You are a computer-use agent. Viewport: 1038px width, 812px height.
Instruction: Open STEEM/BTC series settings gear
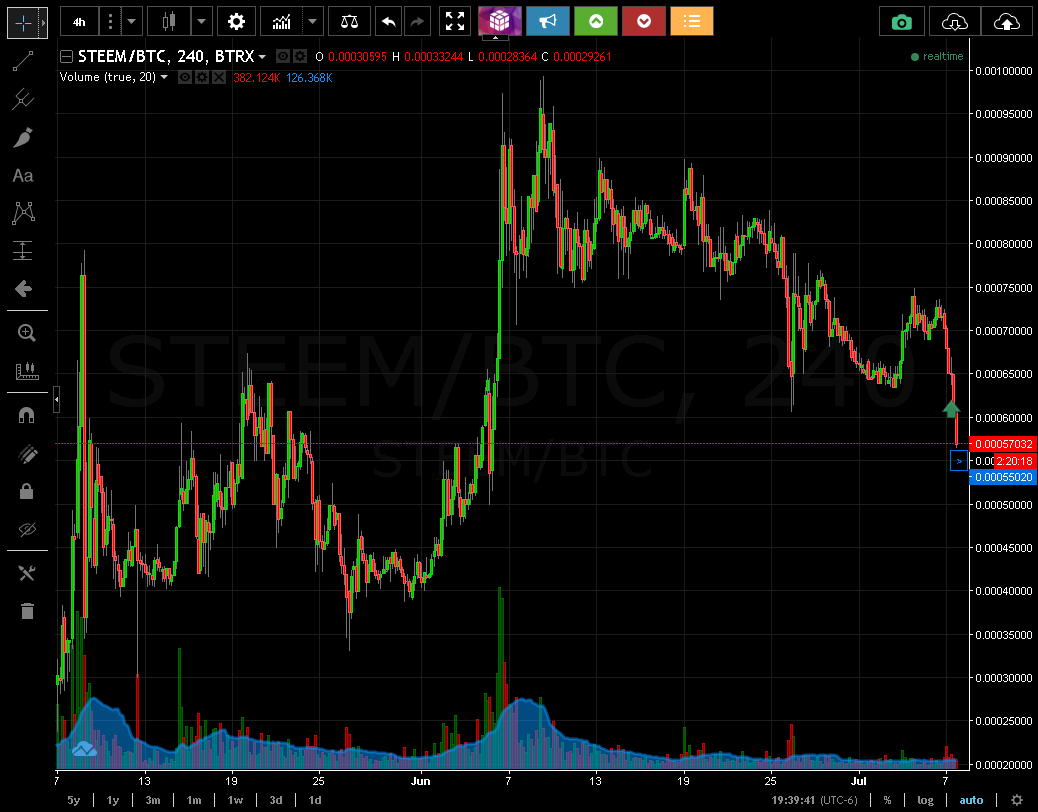tap(300, 57)
